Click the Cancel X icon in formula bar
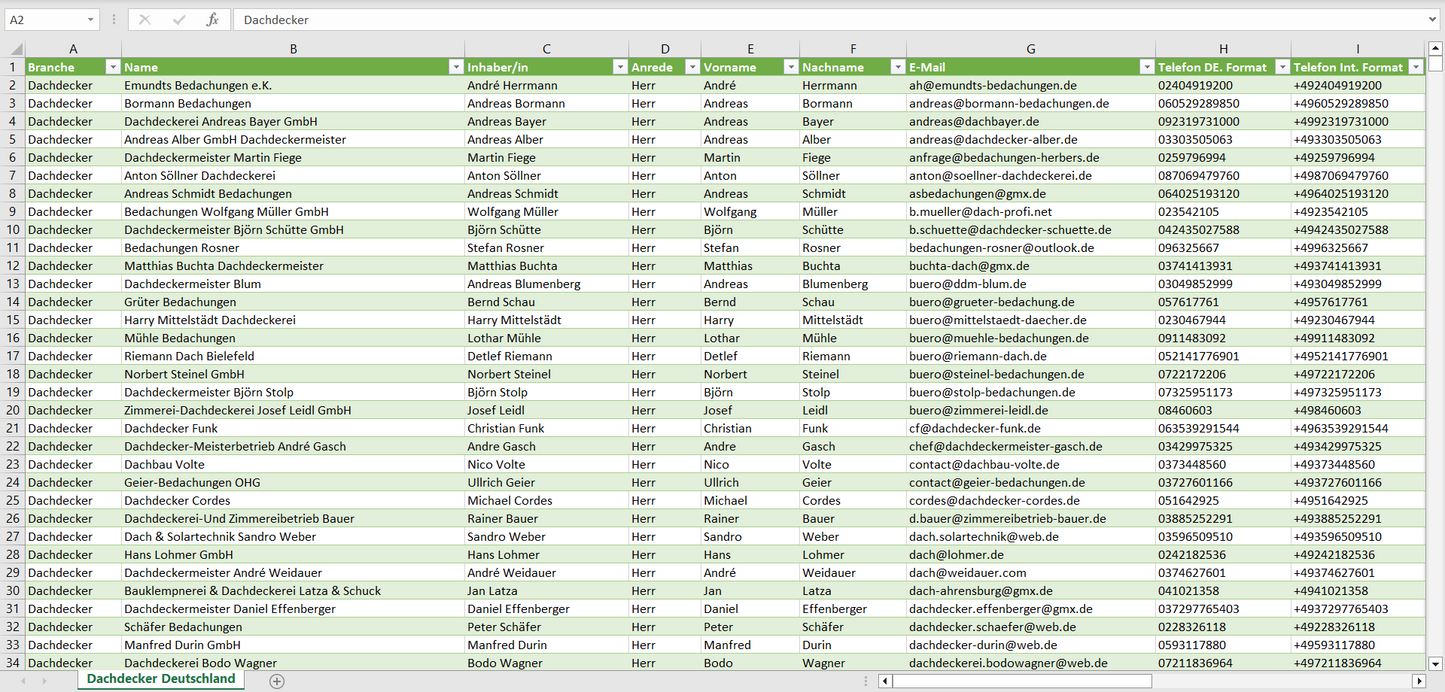Viewport: 1445px width, 692px height. 145,20
